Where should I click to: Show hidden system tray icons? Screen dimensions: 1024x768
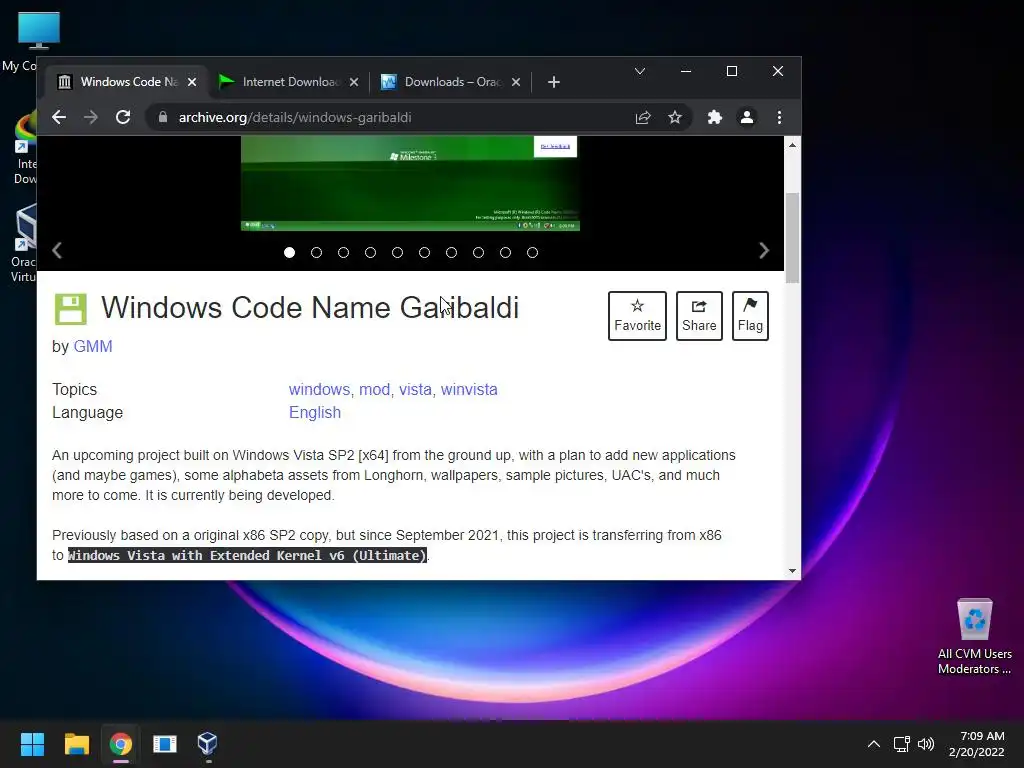tap(874, 744)
